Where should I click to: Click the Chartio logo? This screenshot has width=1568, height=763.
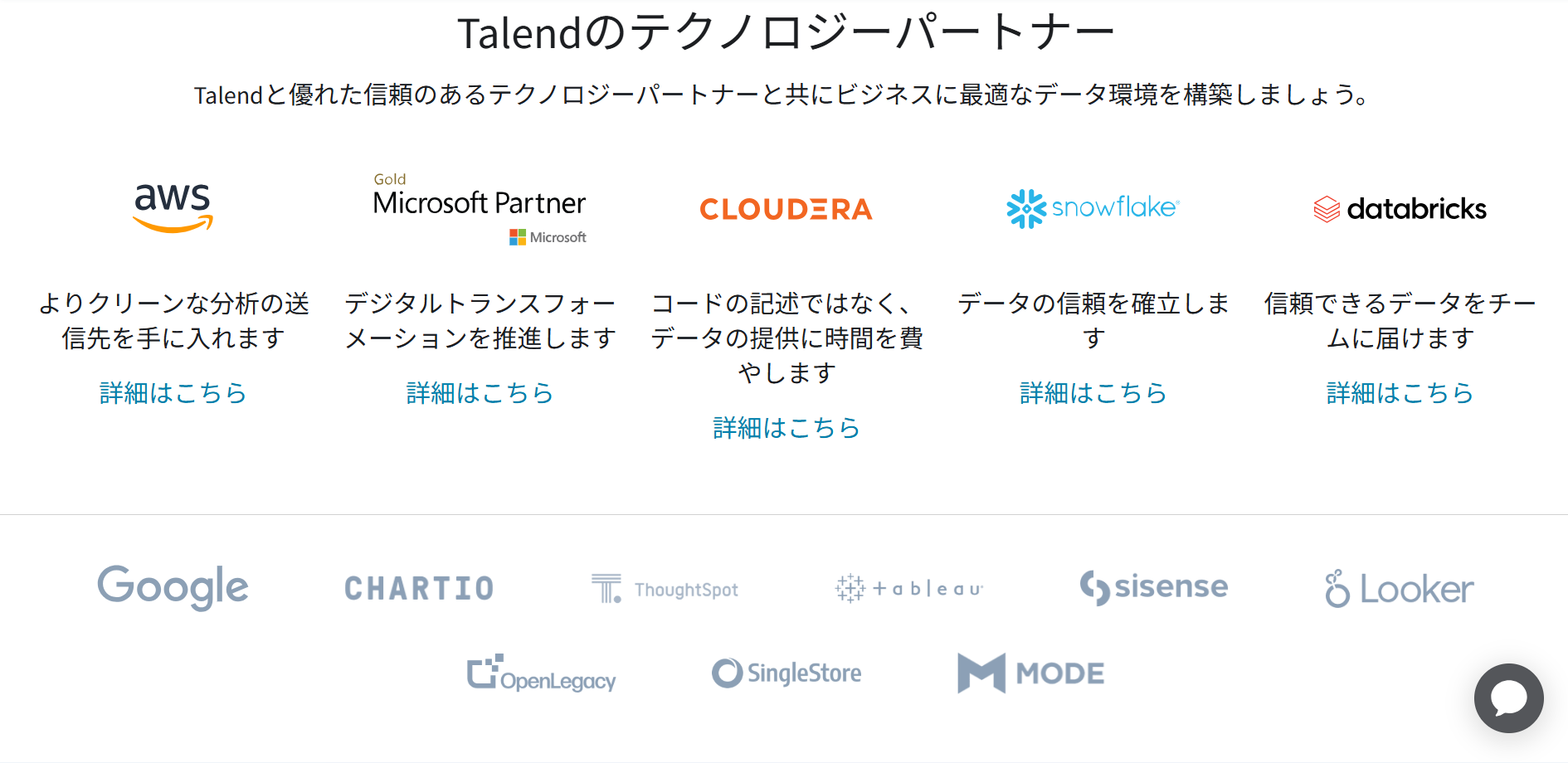(x=419, y=589)
